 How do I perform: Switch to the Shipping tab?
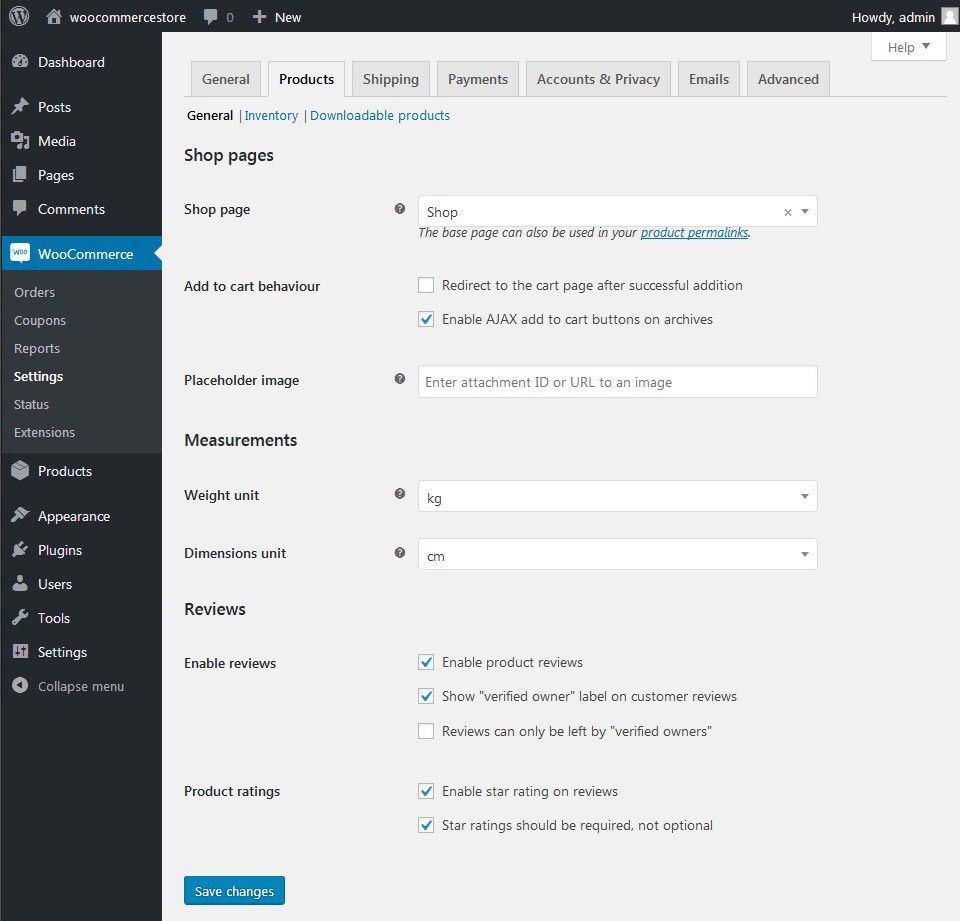point(390,78)
